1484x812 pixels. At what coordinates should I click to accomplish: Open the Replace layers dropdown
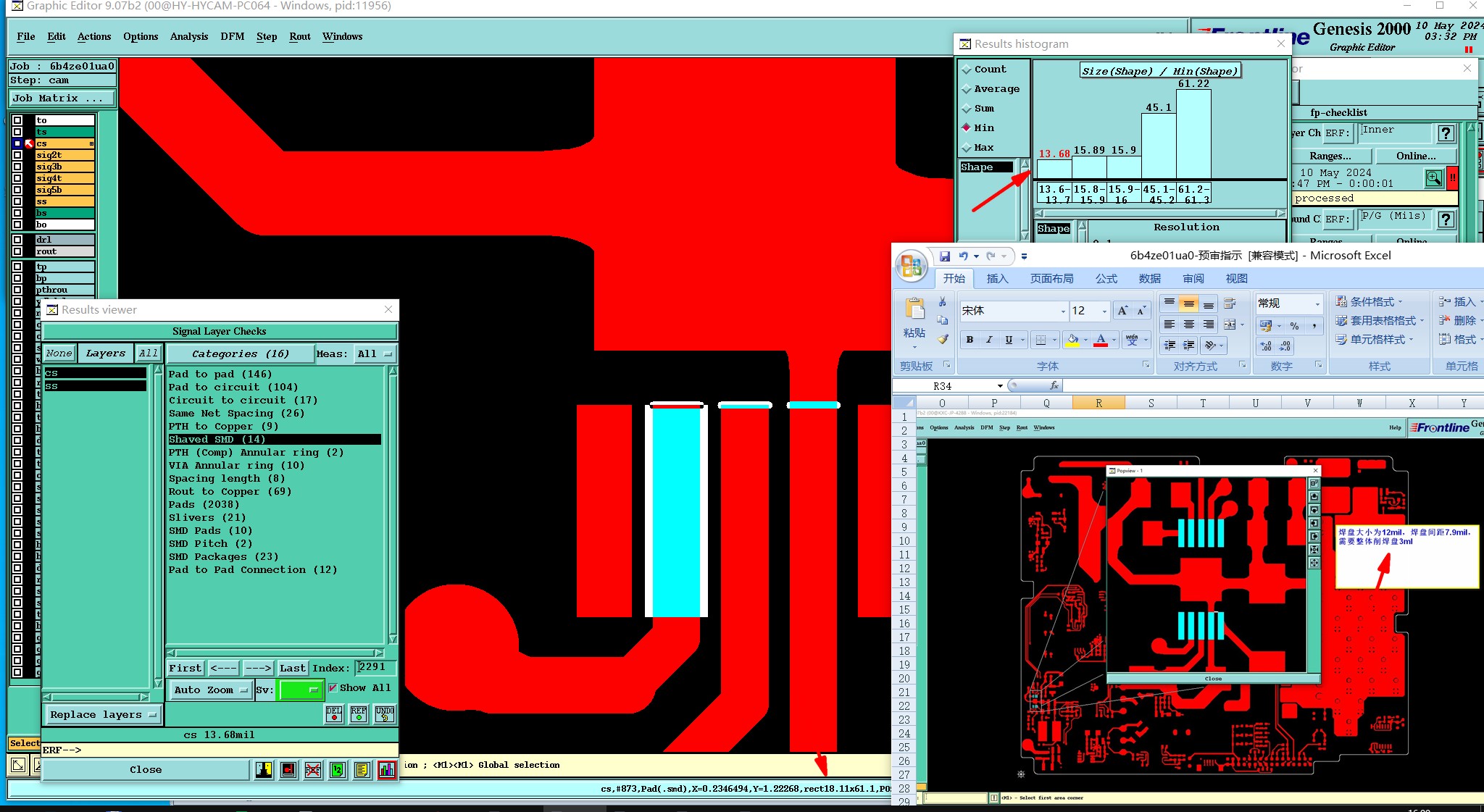point(103,715)
